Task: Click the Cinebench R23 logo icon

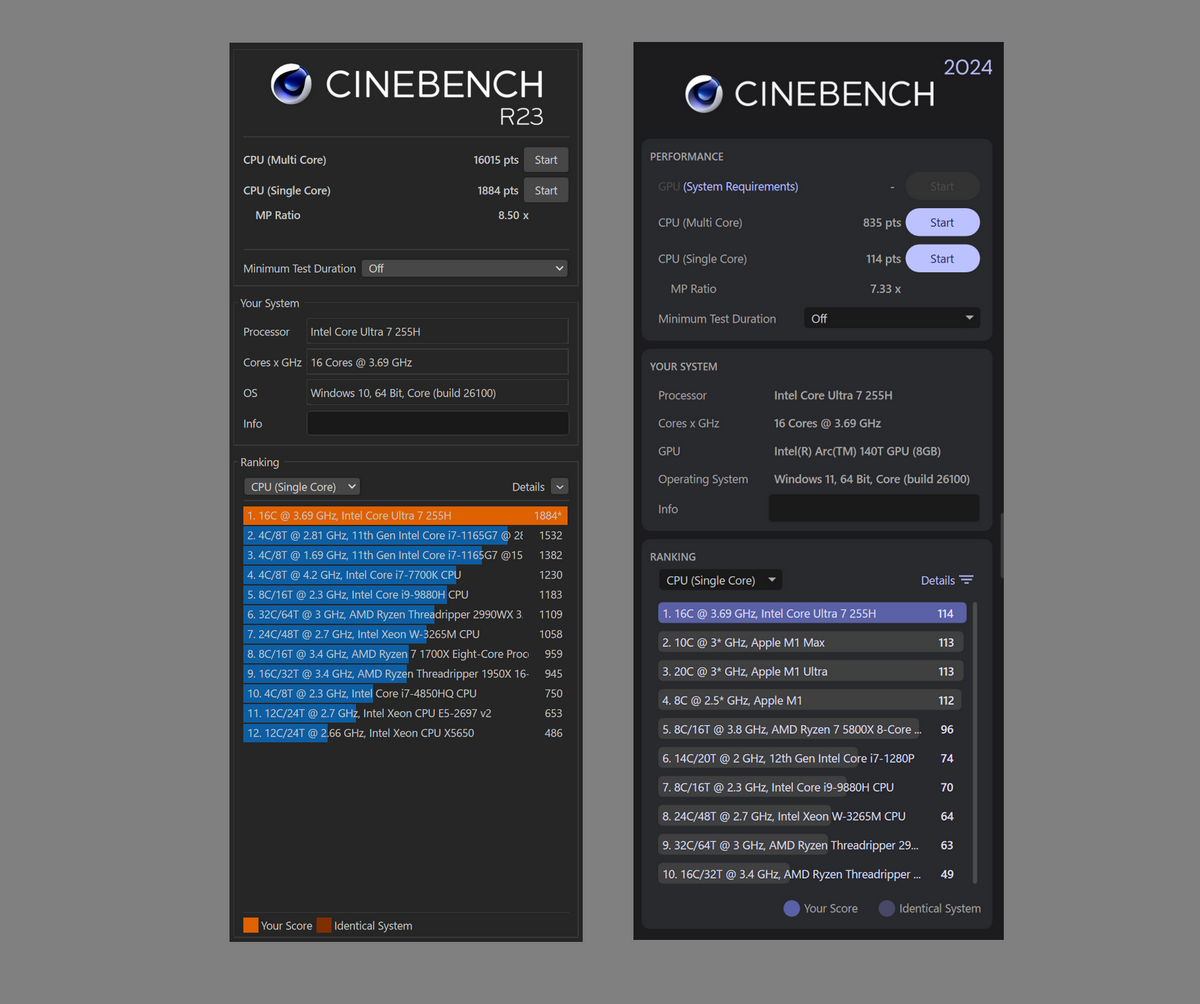Action: coord(291,84)
